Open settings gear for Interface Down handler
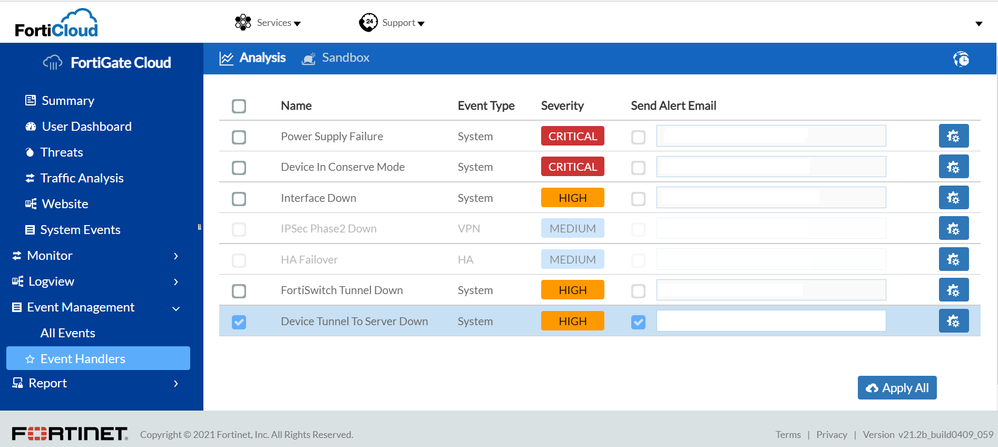This screenshot has height=447, width=998. click(x=953, y=198)
